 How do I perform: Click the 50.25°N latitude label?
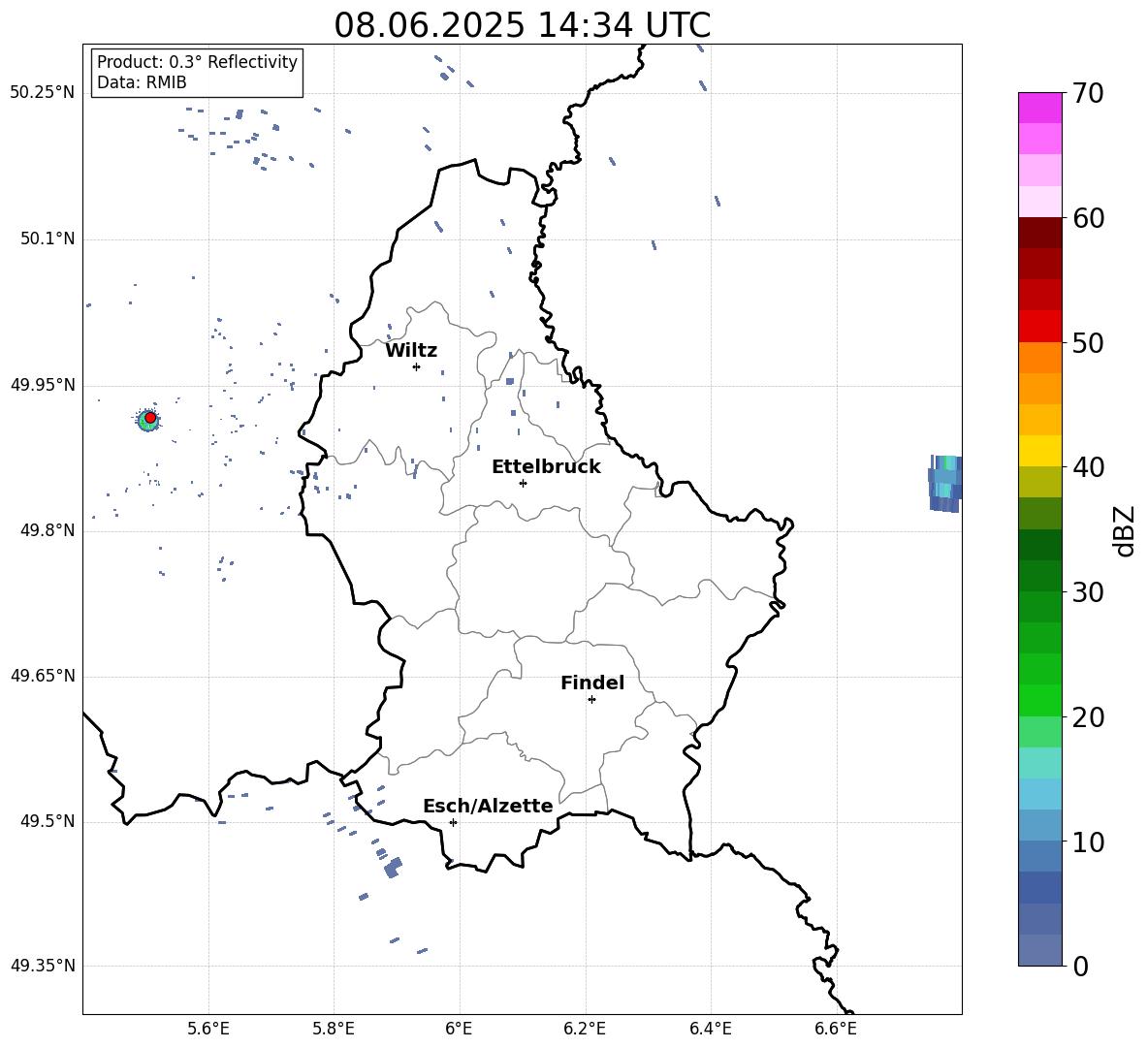tap(43, 93)
